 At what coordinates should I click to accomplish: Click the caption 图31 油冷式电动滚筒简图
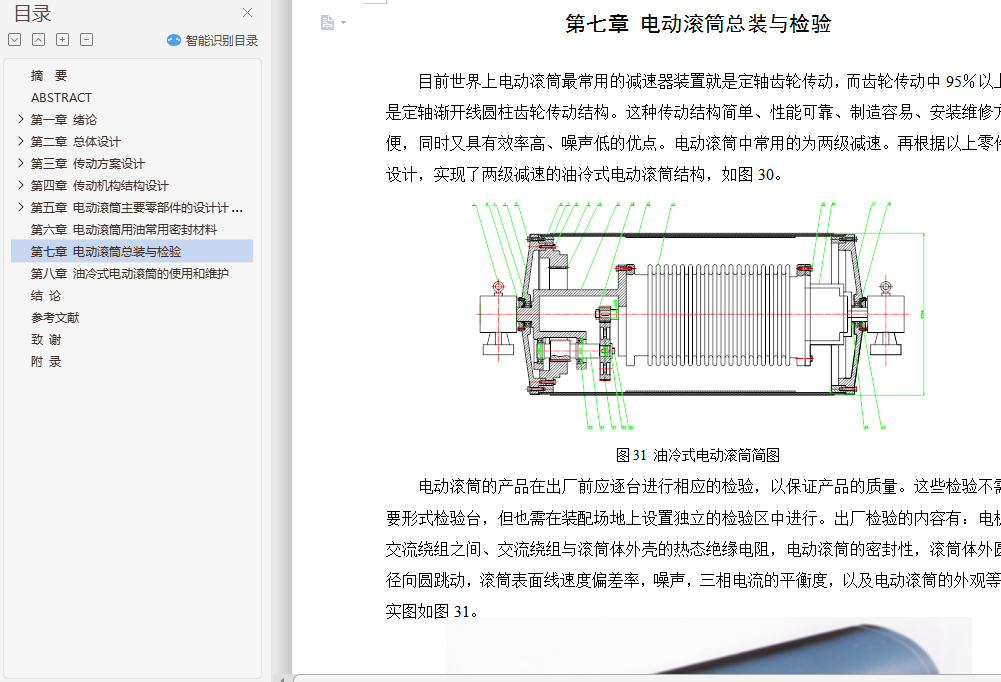click(698, 455)
